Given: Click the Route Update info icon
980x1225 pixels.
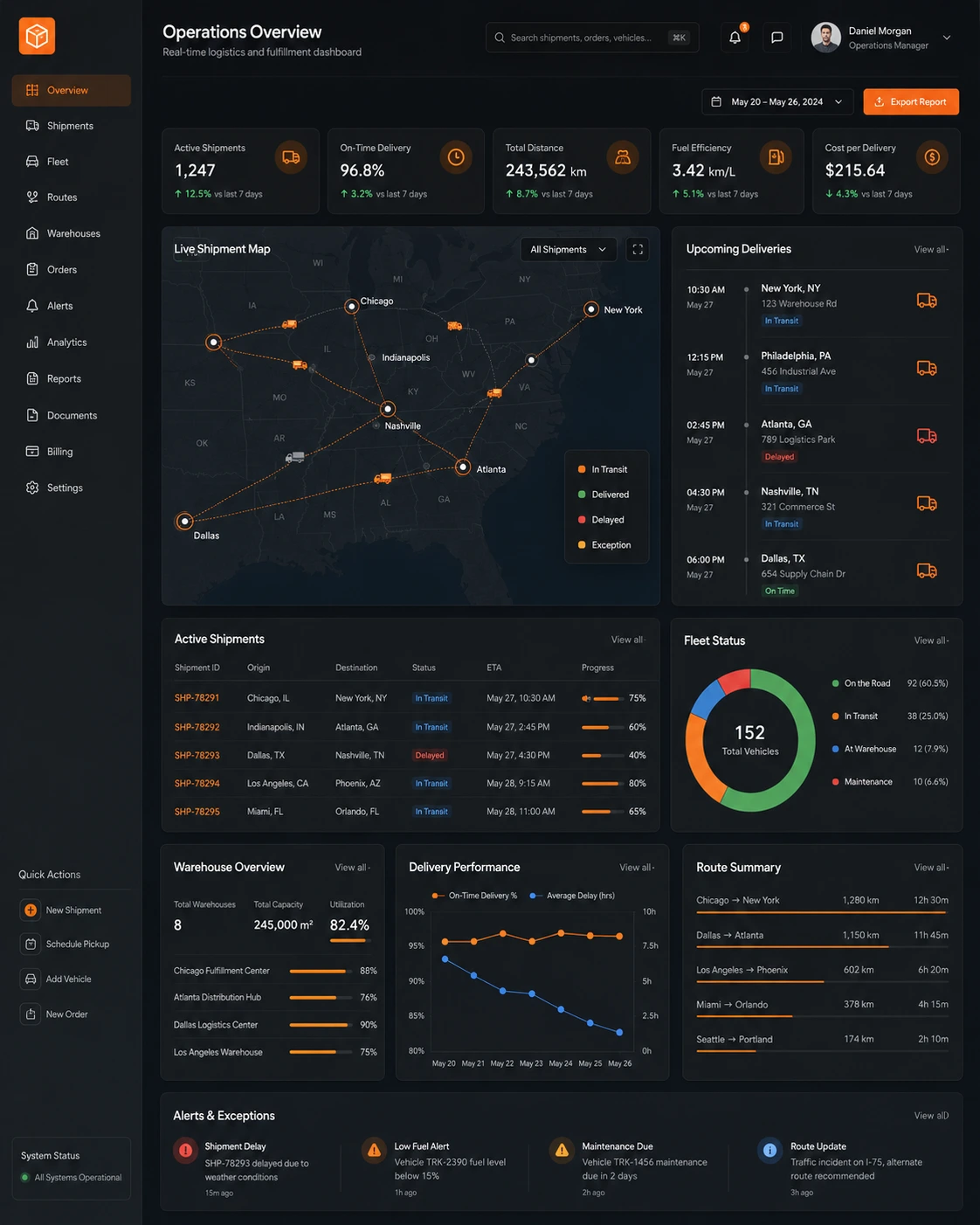Looking at the screenshot, I should pos(770,1150).
